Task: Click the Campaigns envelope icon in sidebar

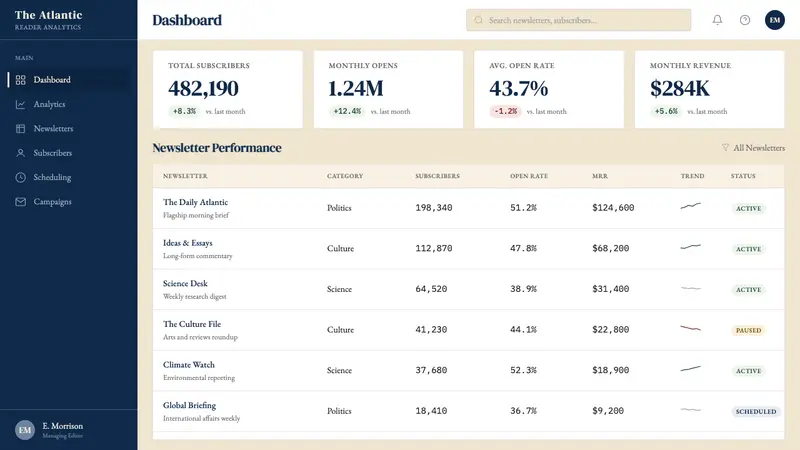Action: pyautogui.click(x=20, y=202)
